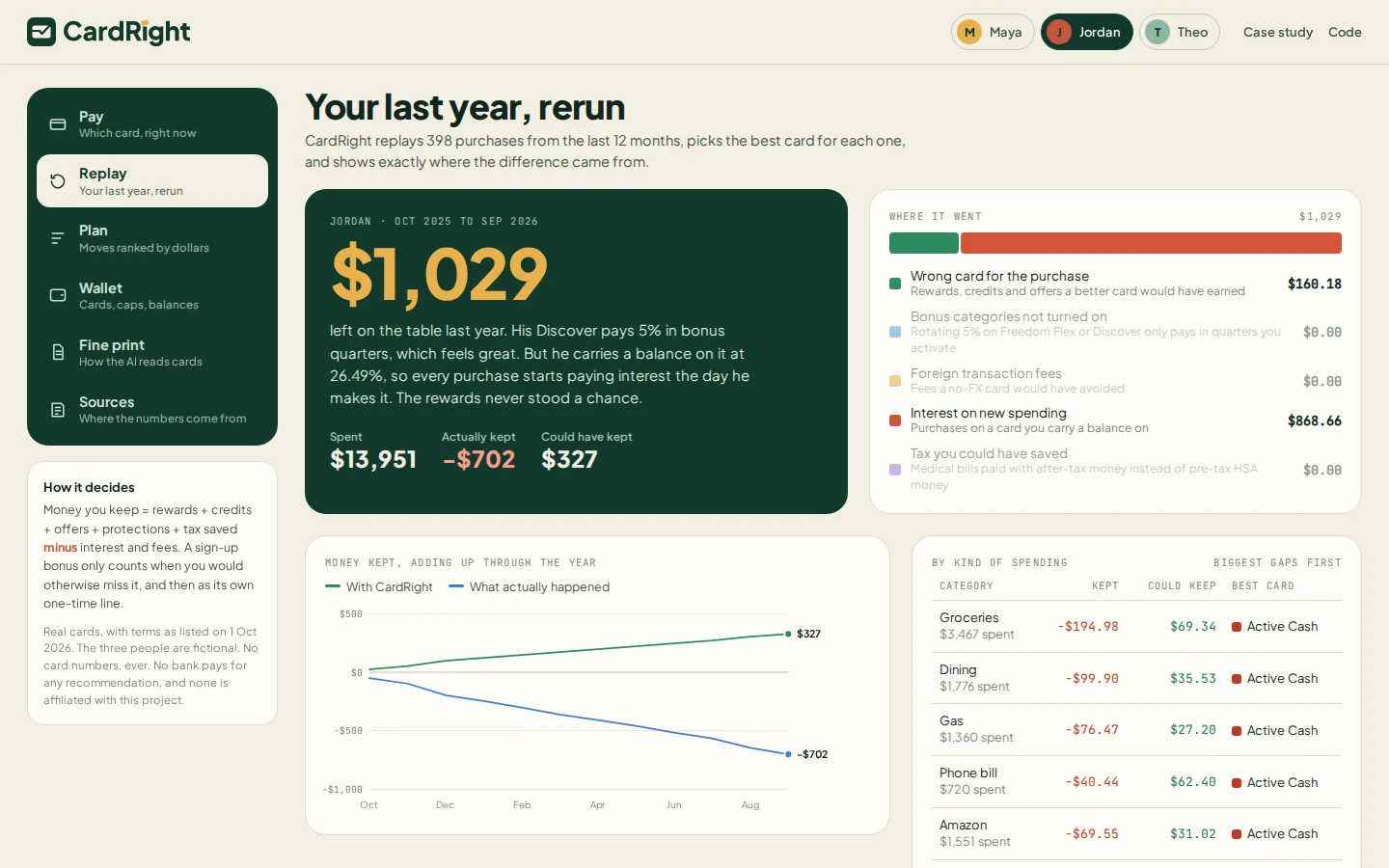Click Theo's avatar circle
The image size is (1389, 868).
click(x=1157, y=32)
